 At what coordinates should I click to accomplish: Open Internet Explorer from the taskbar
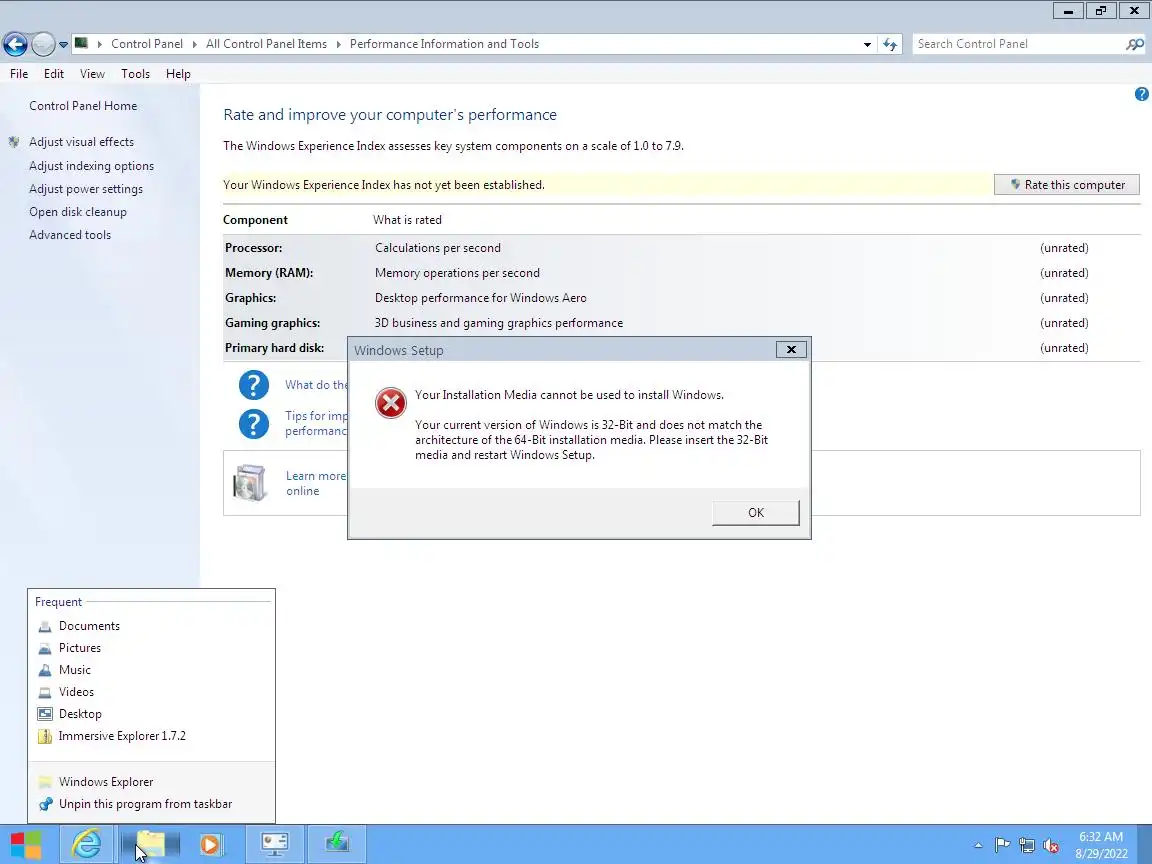coord(86,844)
